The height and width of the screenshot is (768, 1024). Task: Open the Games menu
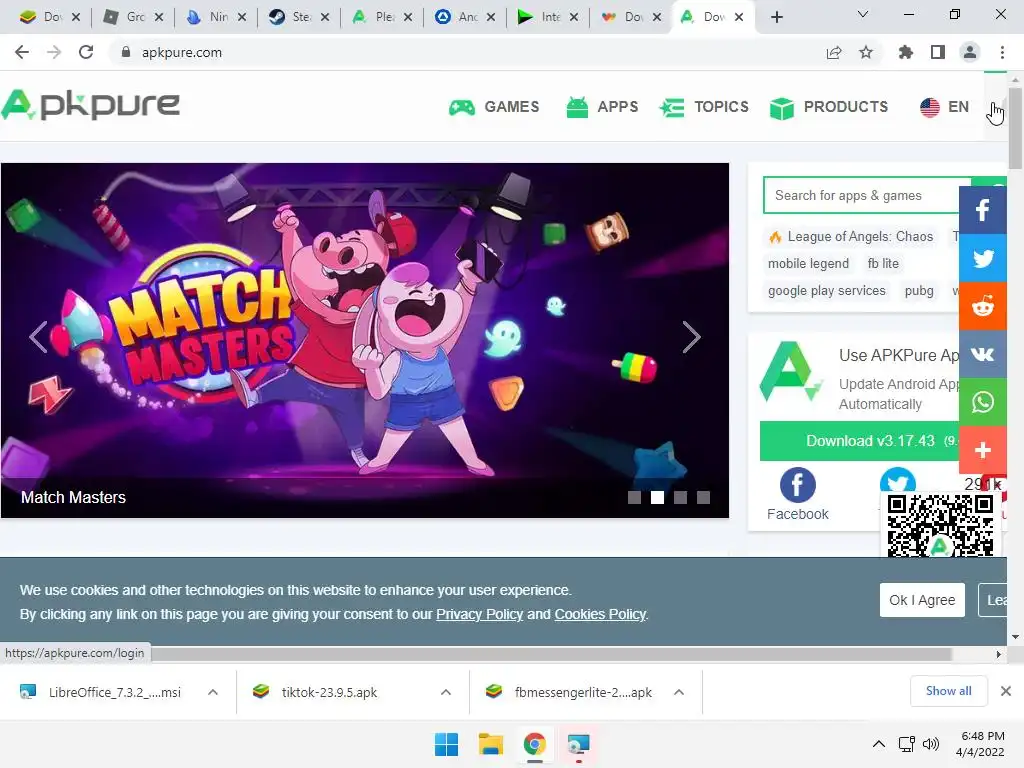494,107
